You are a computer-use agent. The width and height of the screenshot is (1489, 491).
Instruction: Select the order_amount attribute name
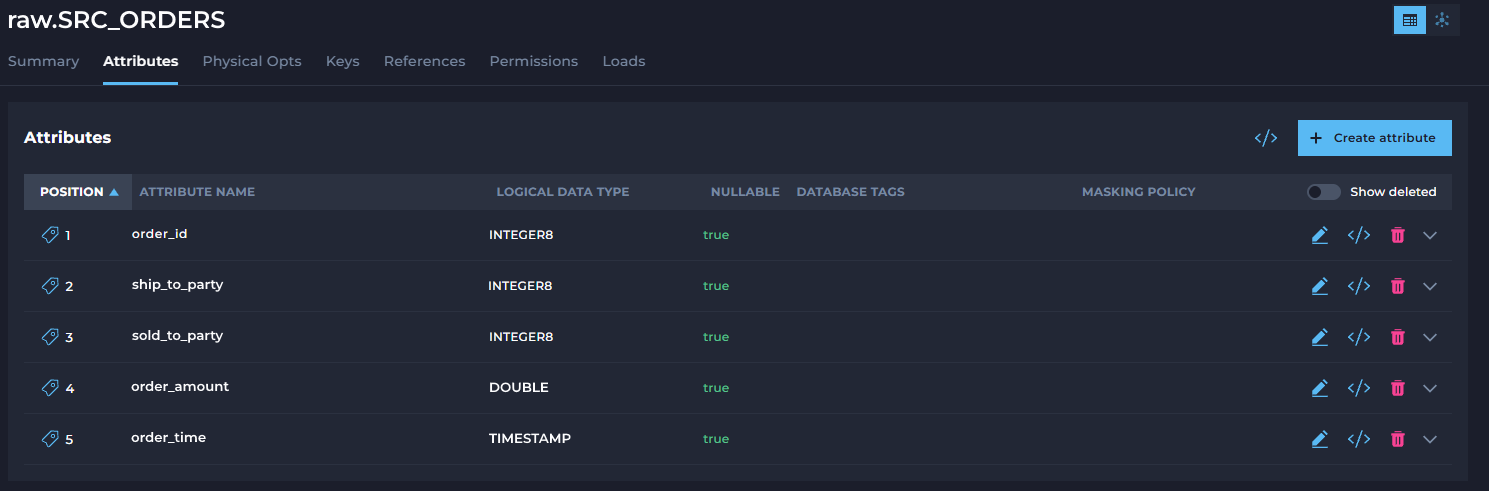(180, 387)
